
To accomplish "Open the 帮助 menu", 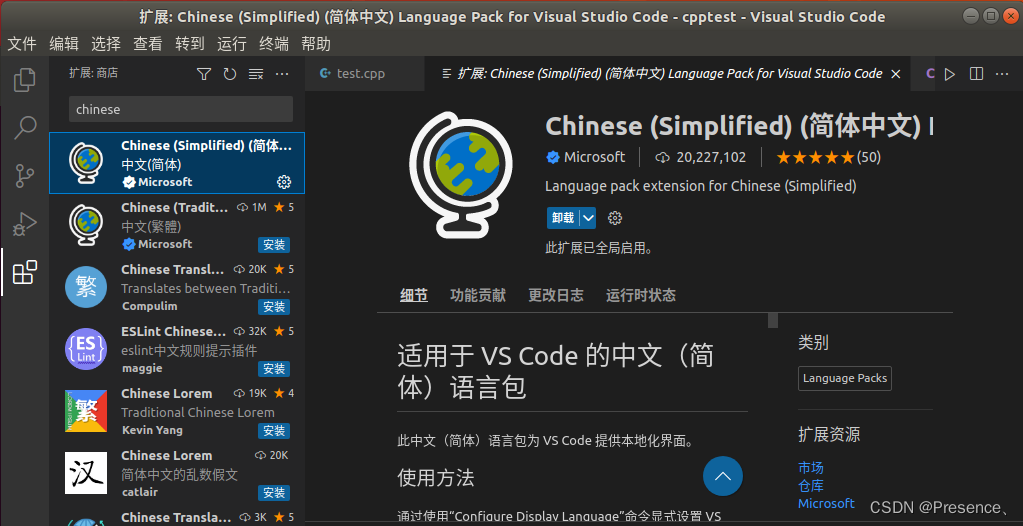I will [x=316, y=44].
